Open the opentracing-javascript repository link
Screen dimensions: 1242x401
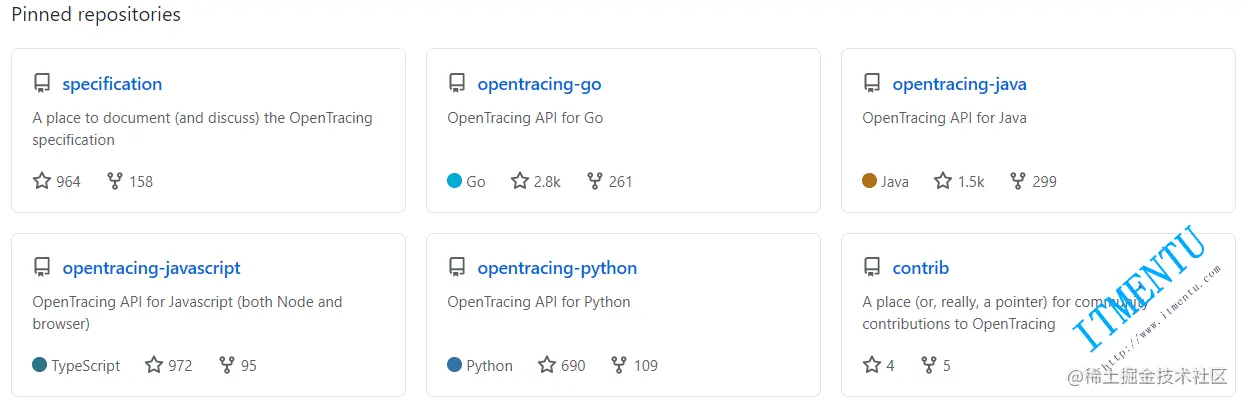coord(151,268)
